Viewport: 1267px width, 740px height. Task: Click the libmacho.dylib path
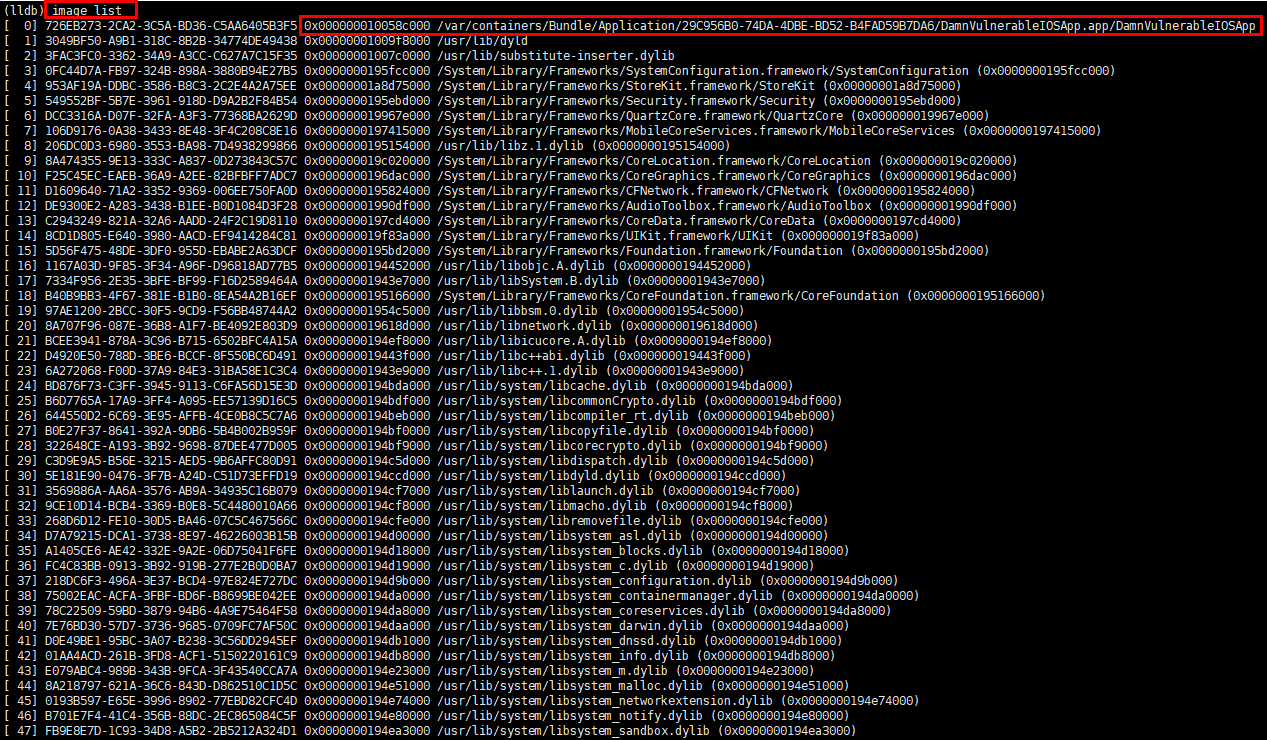point(540,505)
